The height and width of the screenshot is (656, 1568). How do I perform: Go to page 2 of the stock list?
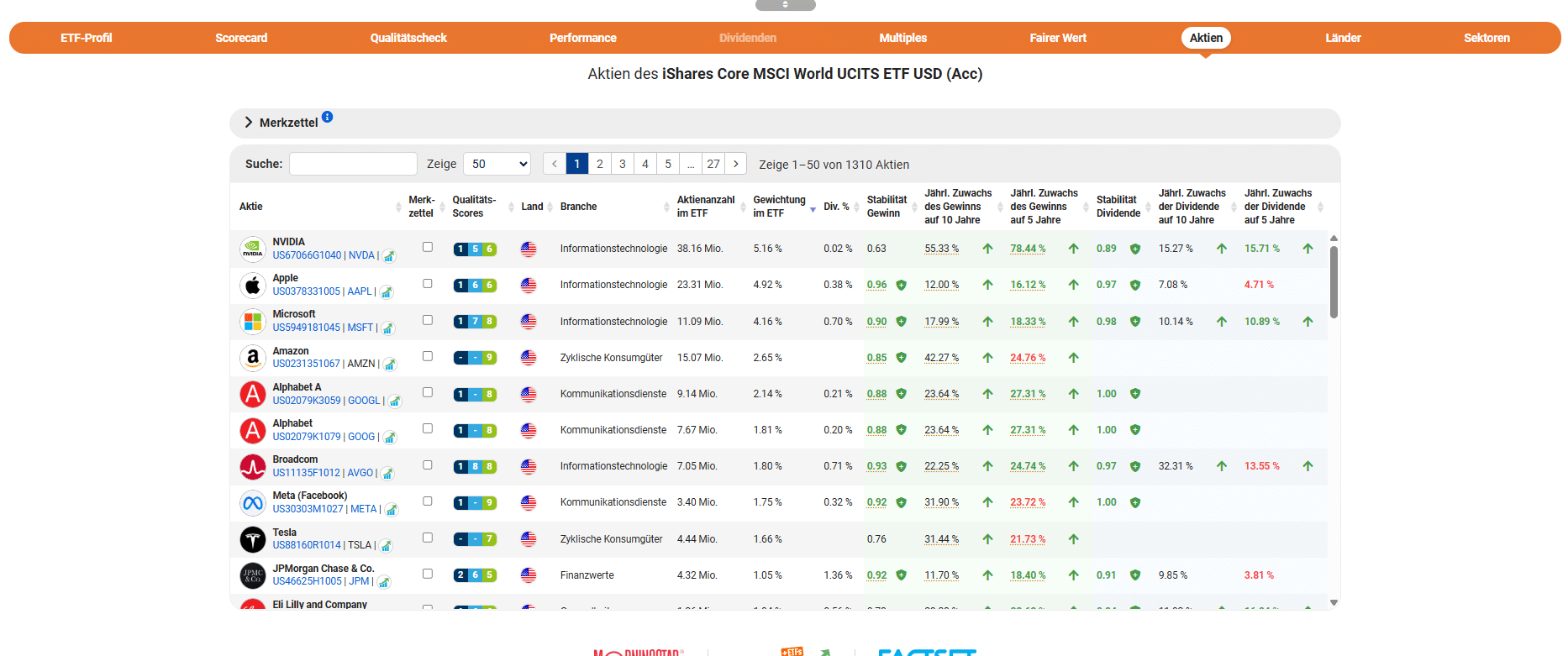click(x=599, y=164)
